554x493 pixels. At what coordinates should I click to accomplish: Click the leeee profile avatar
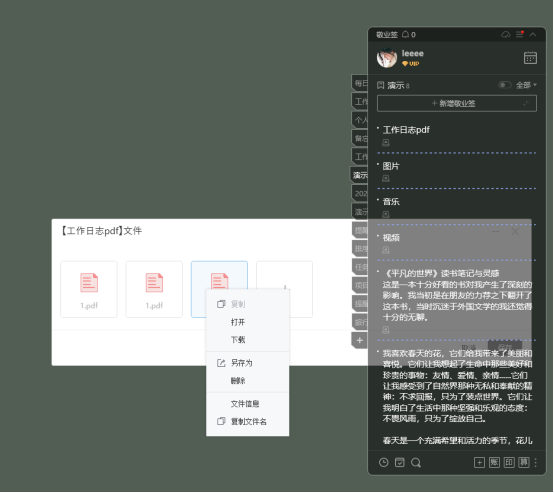click(x=387, y=58)
